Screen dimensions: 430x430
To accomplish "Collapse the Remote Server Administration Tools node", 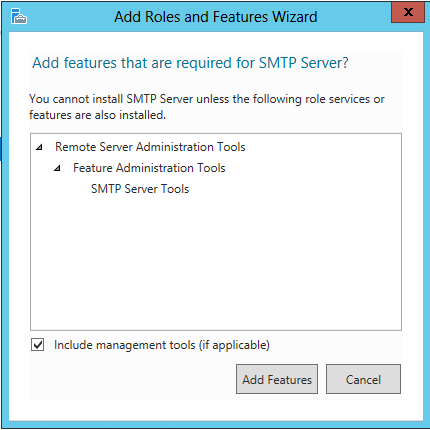I will [x=39, y=147].
